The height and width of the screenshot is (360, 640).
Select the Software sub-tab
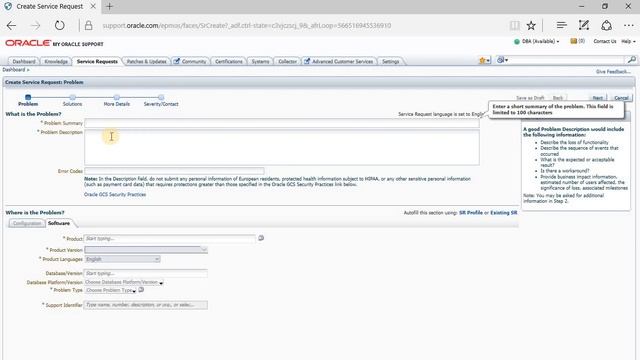pyautogui.click(x=59, y=223)
